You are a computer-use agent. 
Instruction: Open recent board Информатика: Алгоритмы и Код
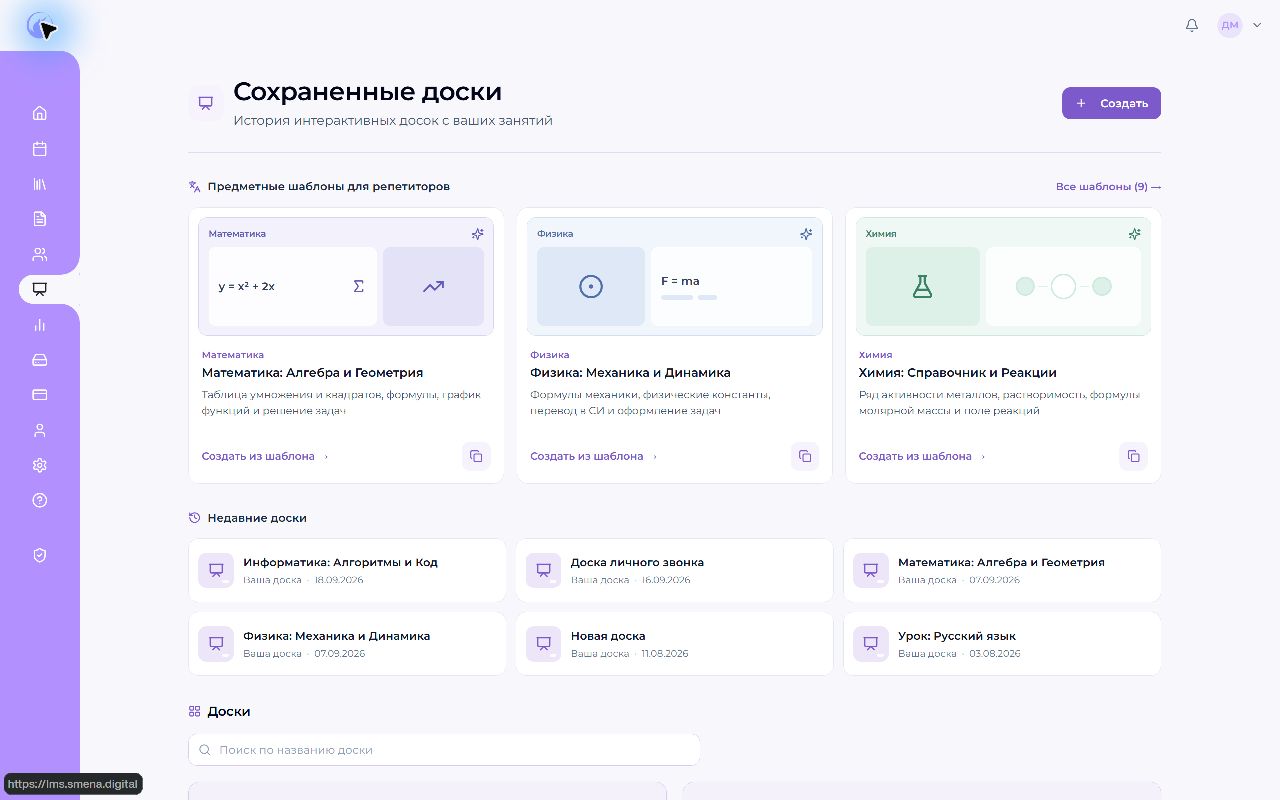[347, 570]
